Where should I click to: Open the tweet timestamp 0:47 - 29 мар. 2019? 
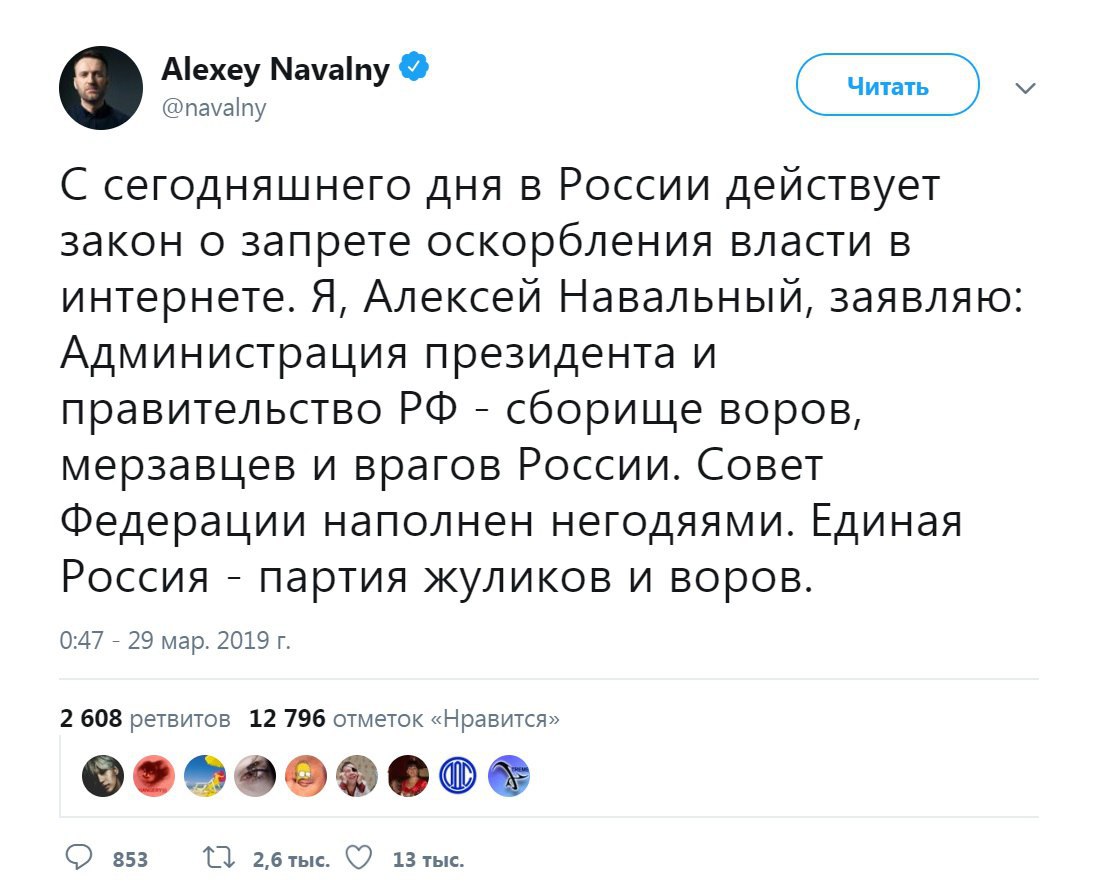click(x=175, y=640)
